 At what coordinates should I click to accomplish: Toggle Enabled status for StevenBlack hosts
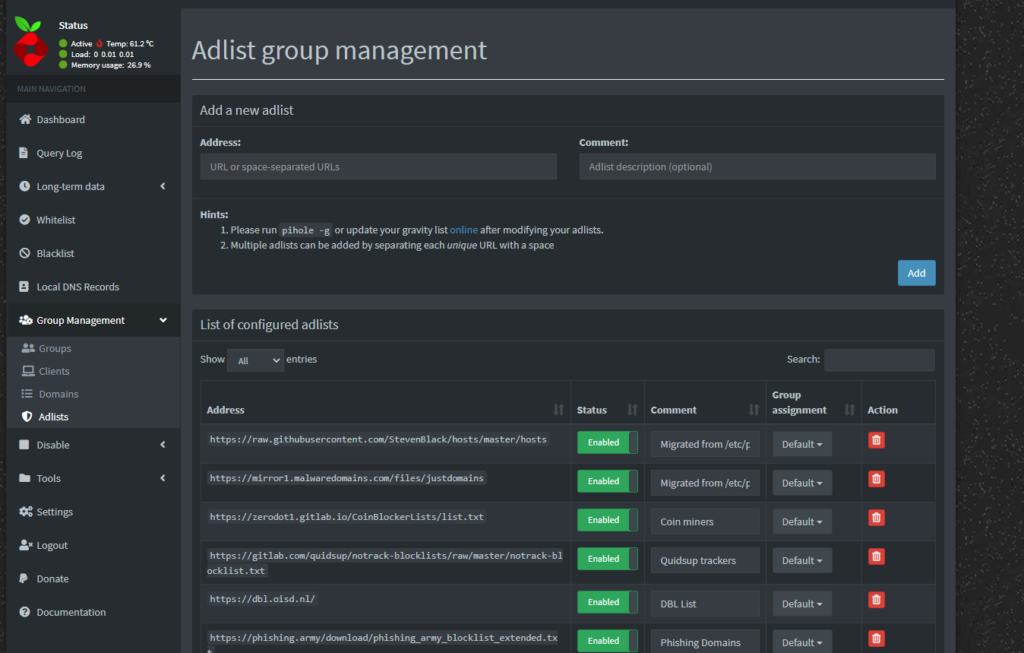(x=607, y=443)
